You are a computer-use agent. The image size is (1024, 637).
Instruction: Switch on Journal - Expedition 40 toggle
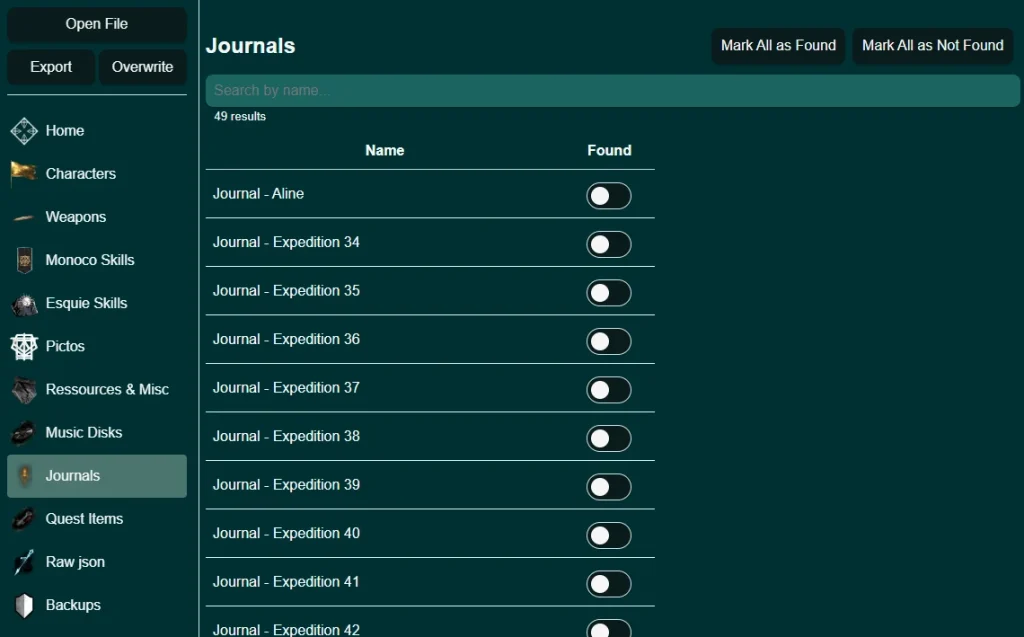608,535
